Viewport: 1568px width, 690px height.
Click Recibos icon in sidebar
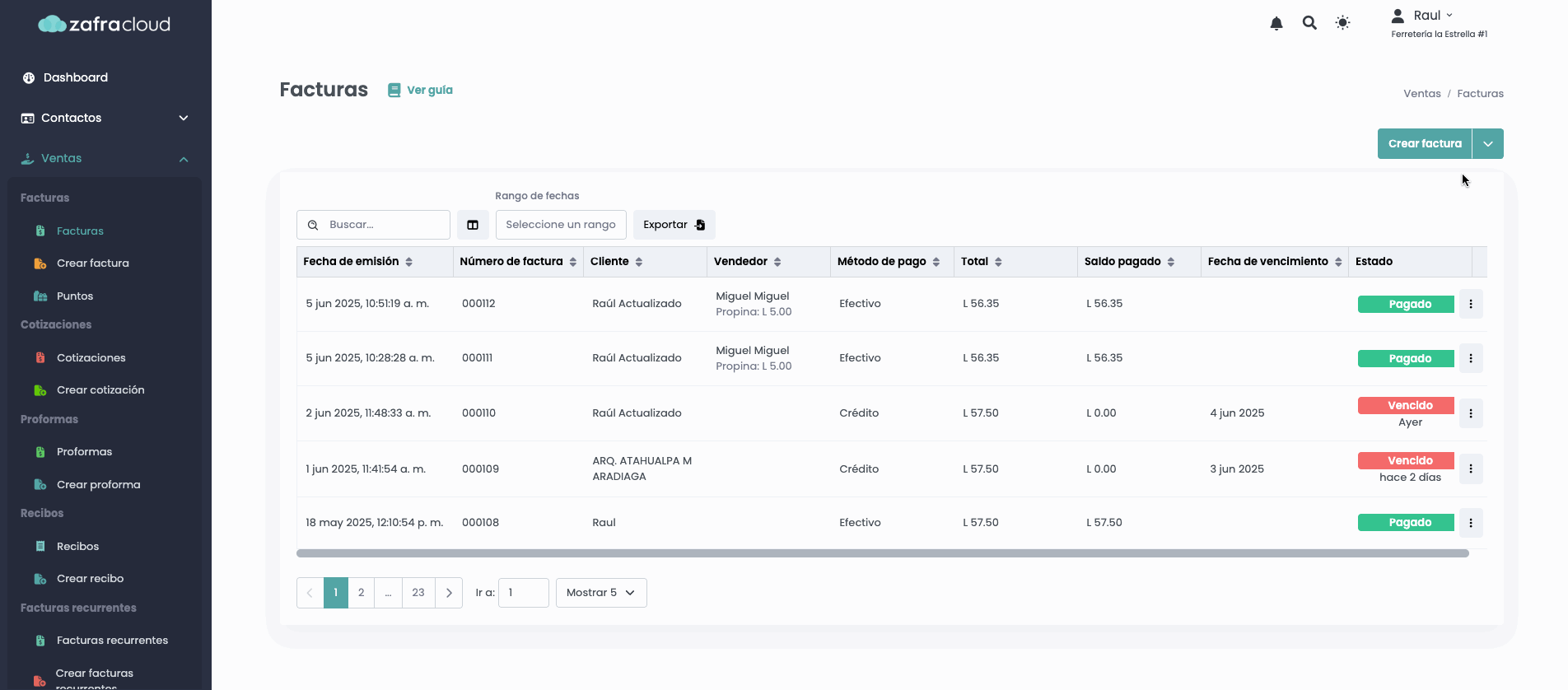coord(40,546)
